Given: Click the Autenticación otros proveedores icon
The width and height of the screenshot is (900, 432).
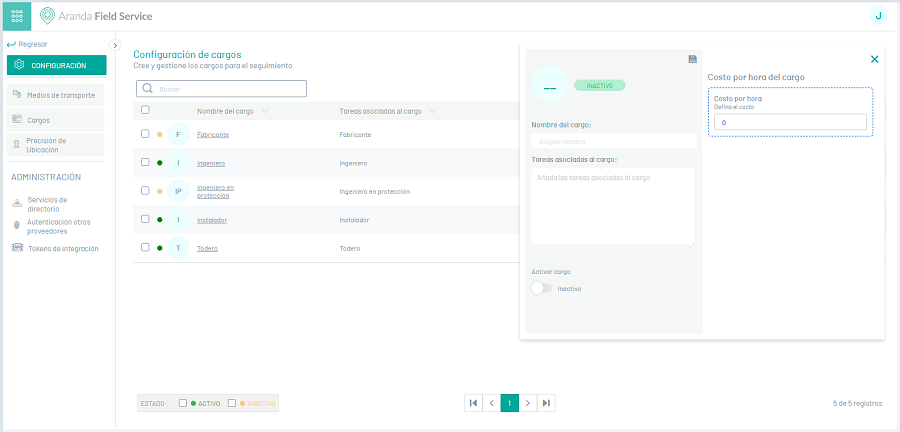Looking at the screenshot, I should pyautogui.click(x=17, y=227).
